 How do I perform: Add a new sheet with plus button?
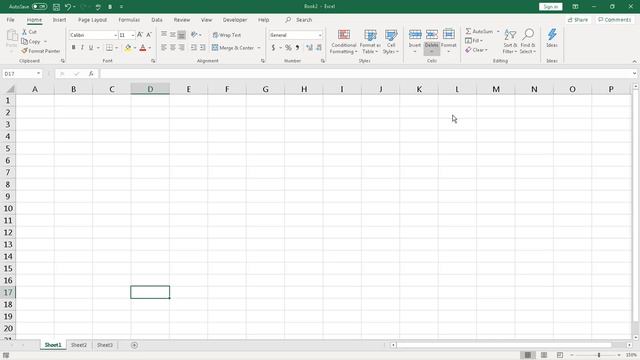pyautogui.click(x=134, y=345)
